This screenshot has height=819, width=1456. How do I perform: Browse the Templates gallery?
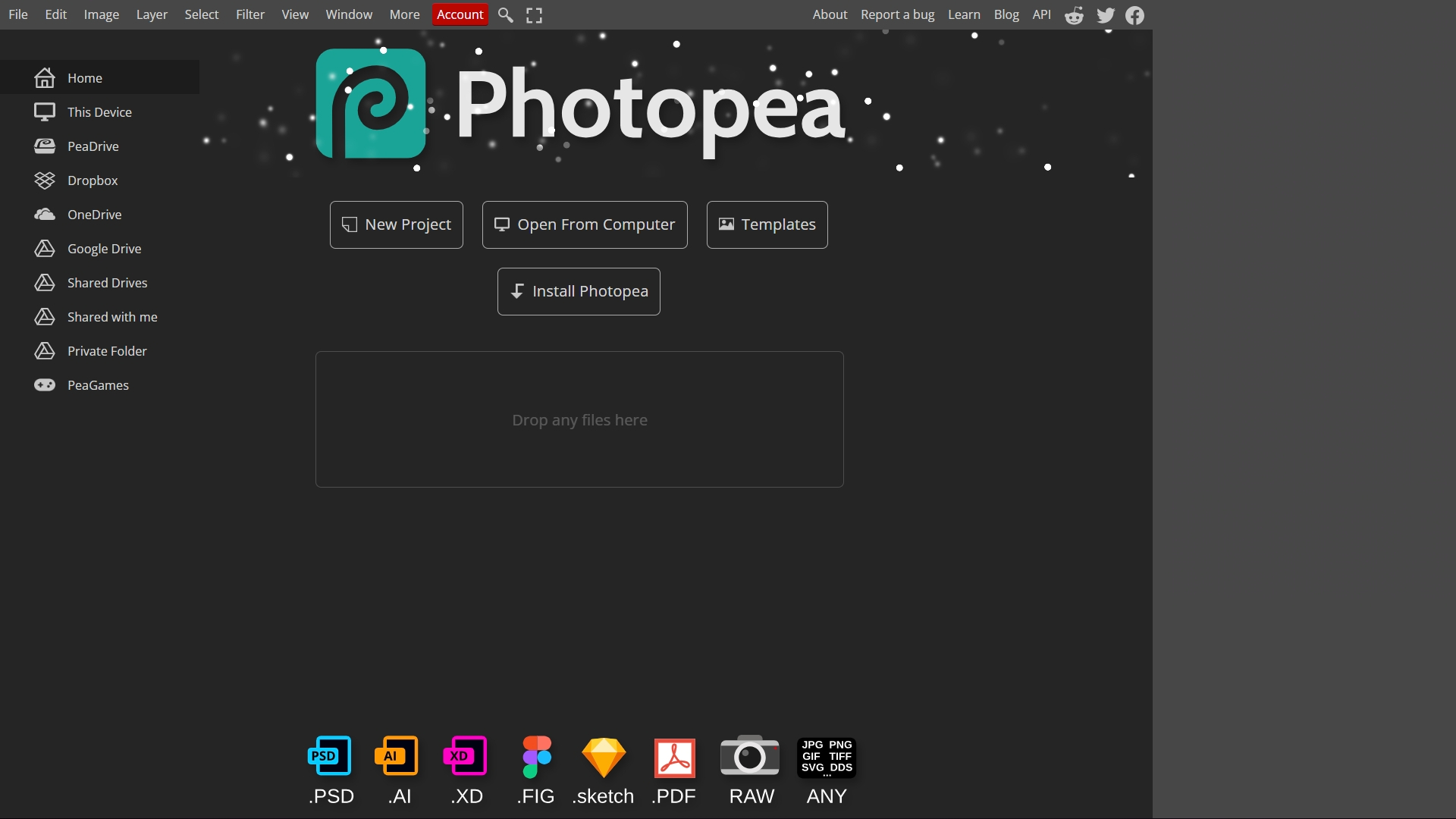[x=767, y=224]
